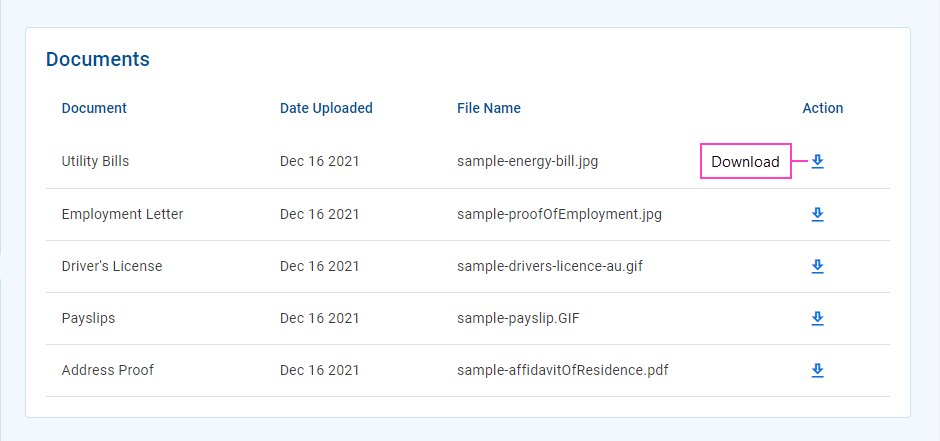Select the sample-energy-bill.jpg file name
This screenshot has height=441, width=940.
coord(528,161)
